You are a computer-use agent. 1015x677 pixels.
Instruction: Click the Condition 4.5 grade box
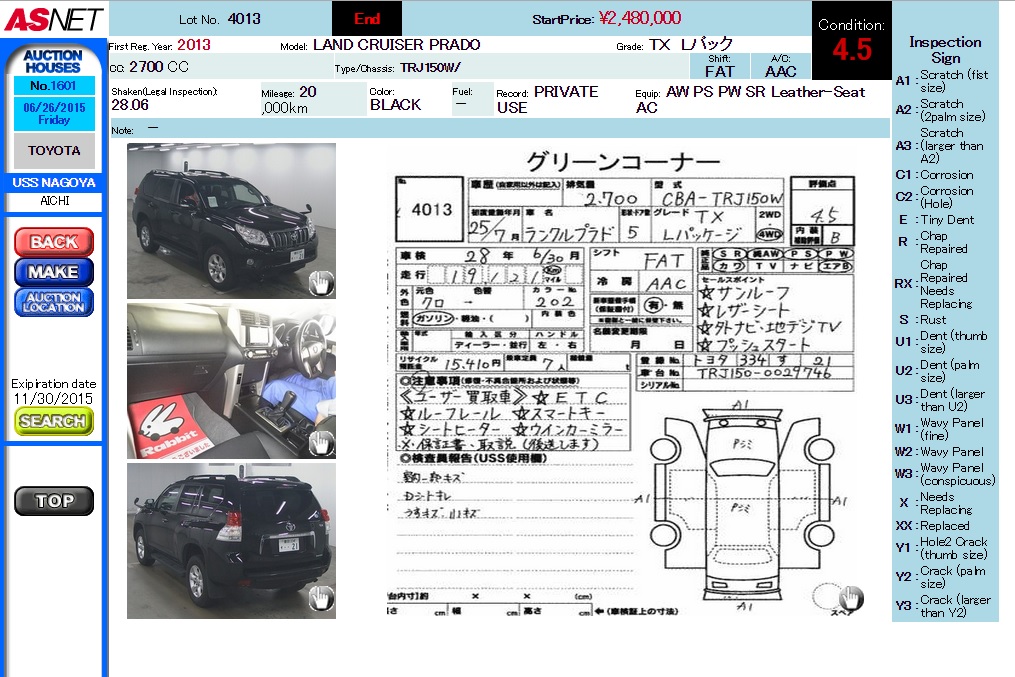tap(851, 41)
